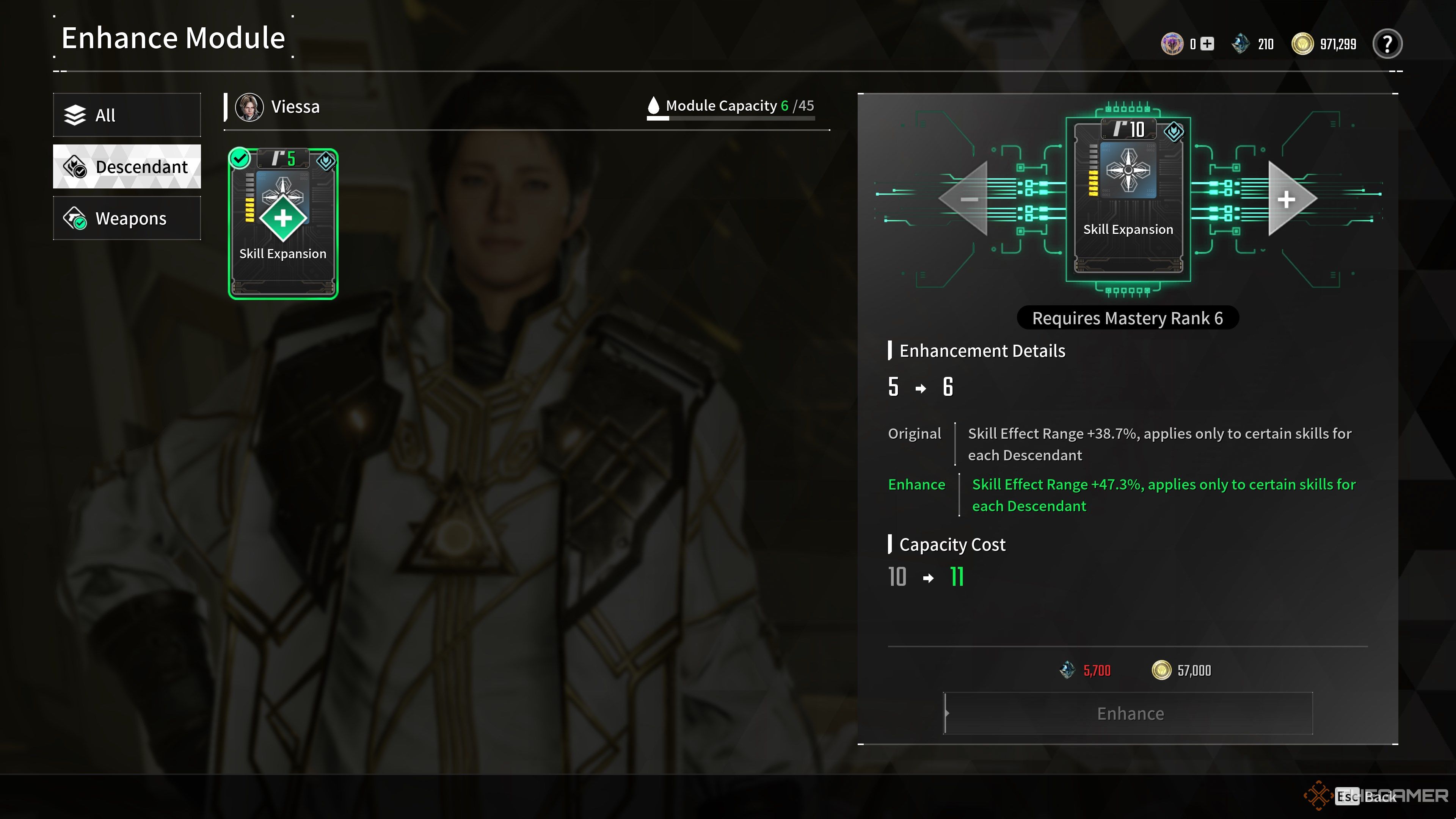
Task: Select the Descendant category tab
Action: click(x=127, y=167)
